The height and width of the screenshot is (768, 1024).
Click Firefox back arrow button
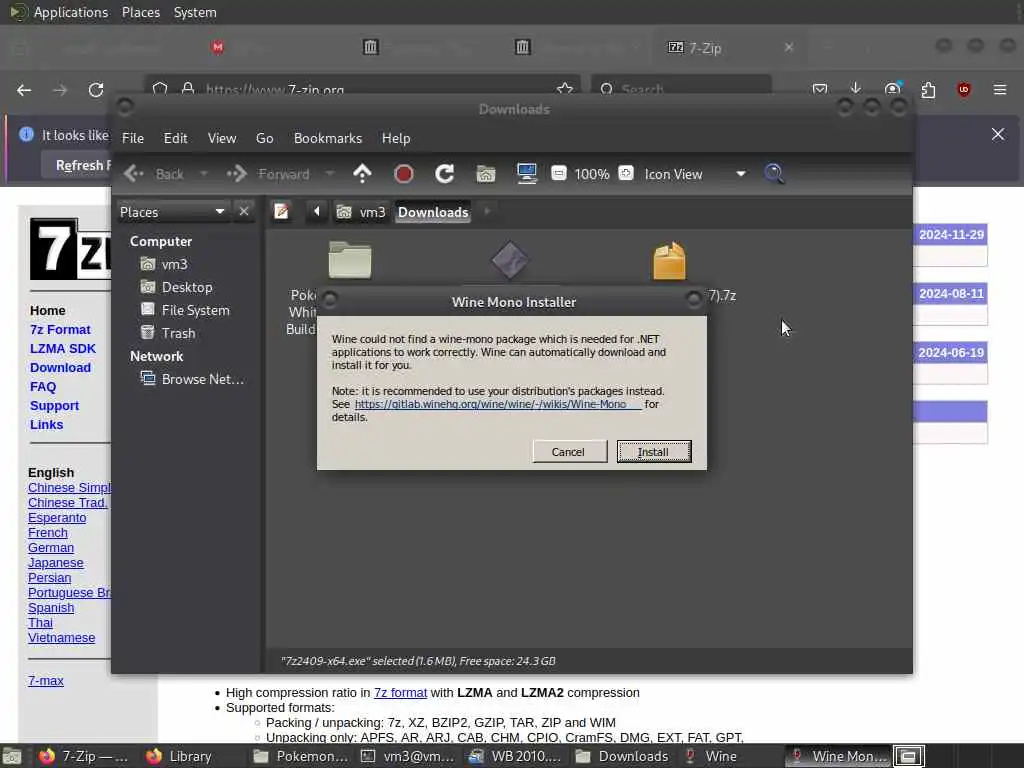pyautogui.click(x=24, y=89)
